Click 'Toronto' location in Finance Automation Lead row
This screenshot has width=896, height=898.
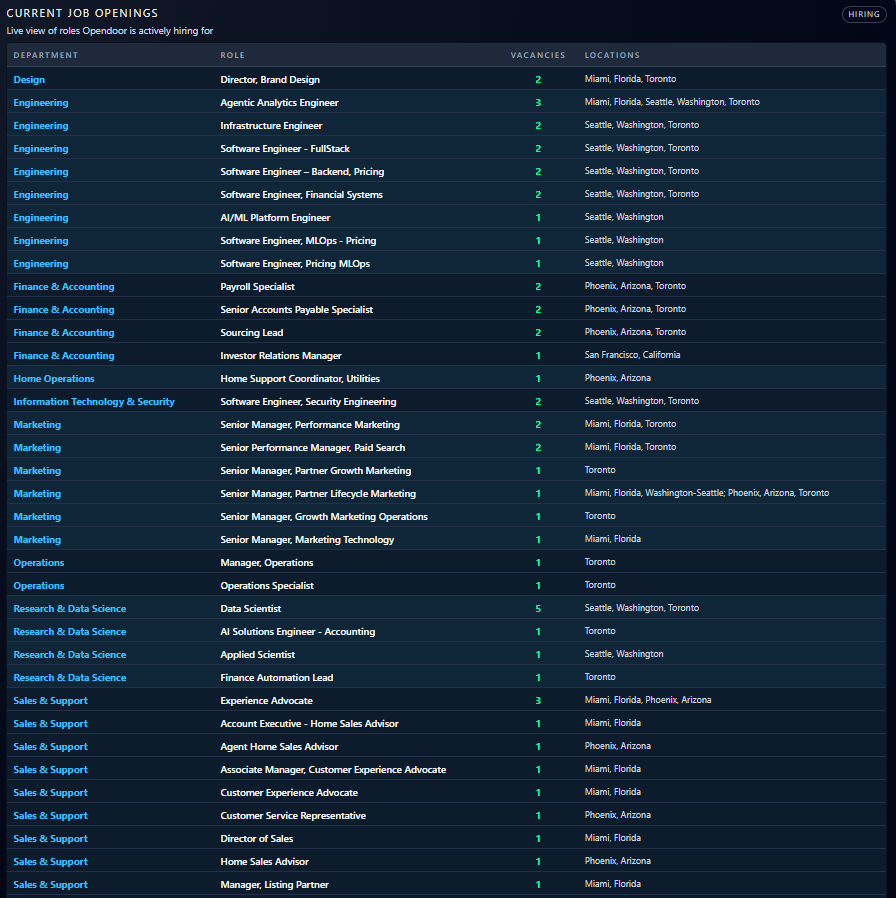[600, 677]
